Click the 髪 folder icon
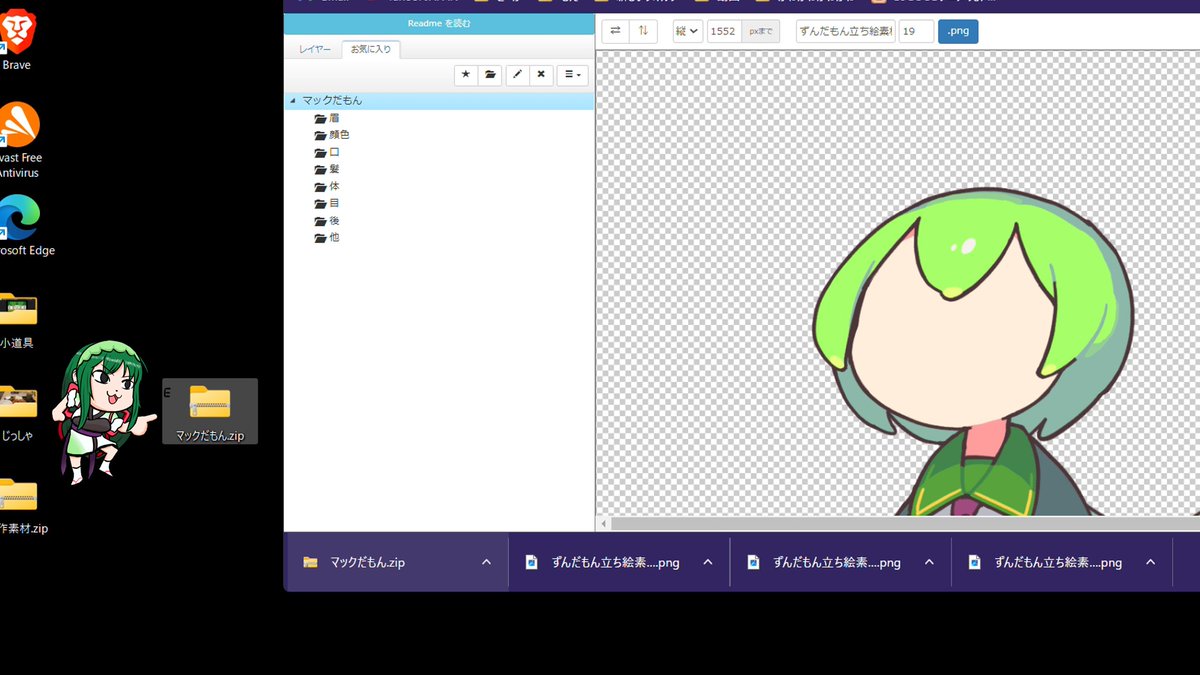1200x675 pixels. pyautogui.click(x=320, y=169)
